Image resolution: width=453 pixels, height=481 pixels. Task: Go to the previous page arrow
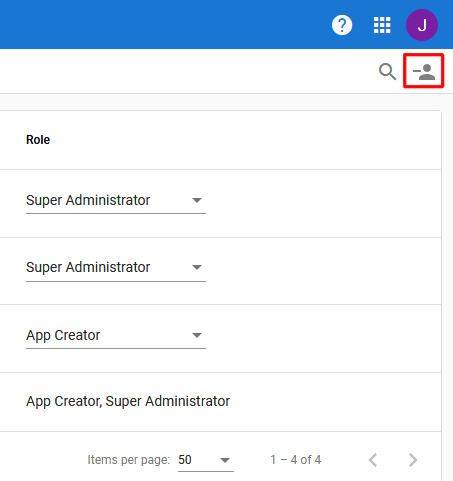point(373,460)
